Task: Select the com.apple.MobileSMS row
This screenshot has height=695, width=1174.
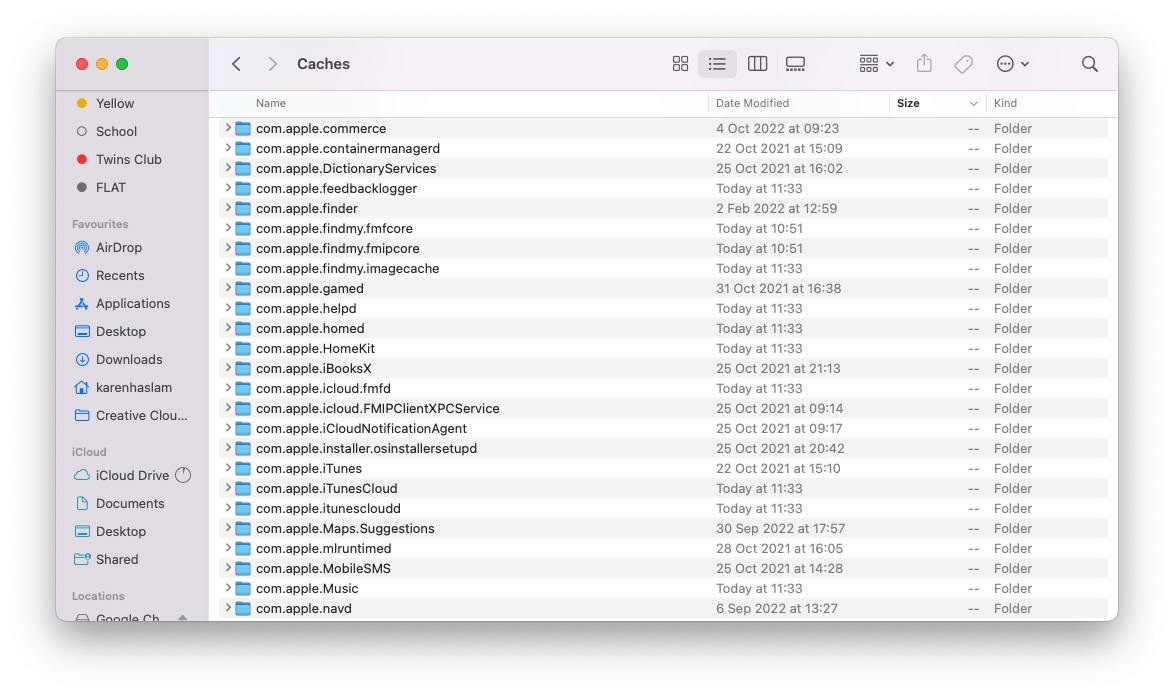Action: (663, 568)
